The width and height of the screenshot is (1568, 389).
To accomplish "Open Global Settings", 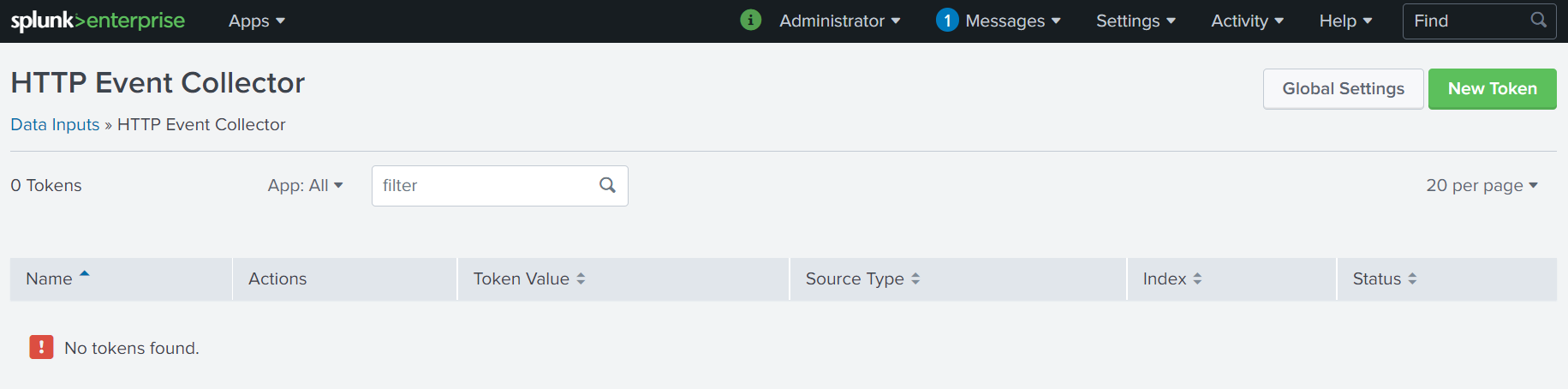I will (1343, 88).
